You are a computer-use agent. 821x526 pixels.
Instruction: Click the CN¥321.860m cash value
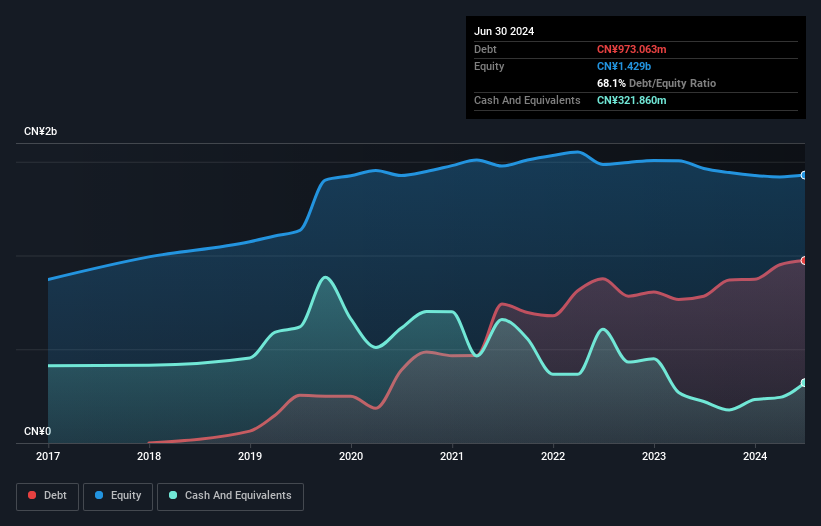click(x=631, y=100)
